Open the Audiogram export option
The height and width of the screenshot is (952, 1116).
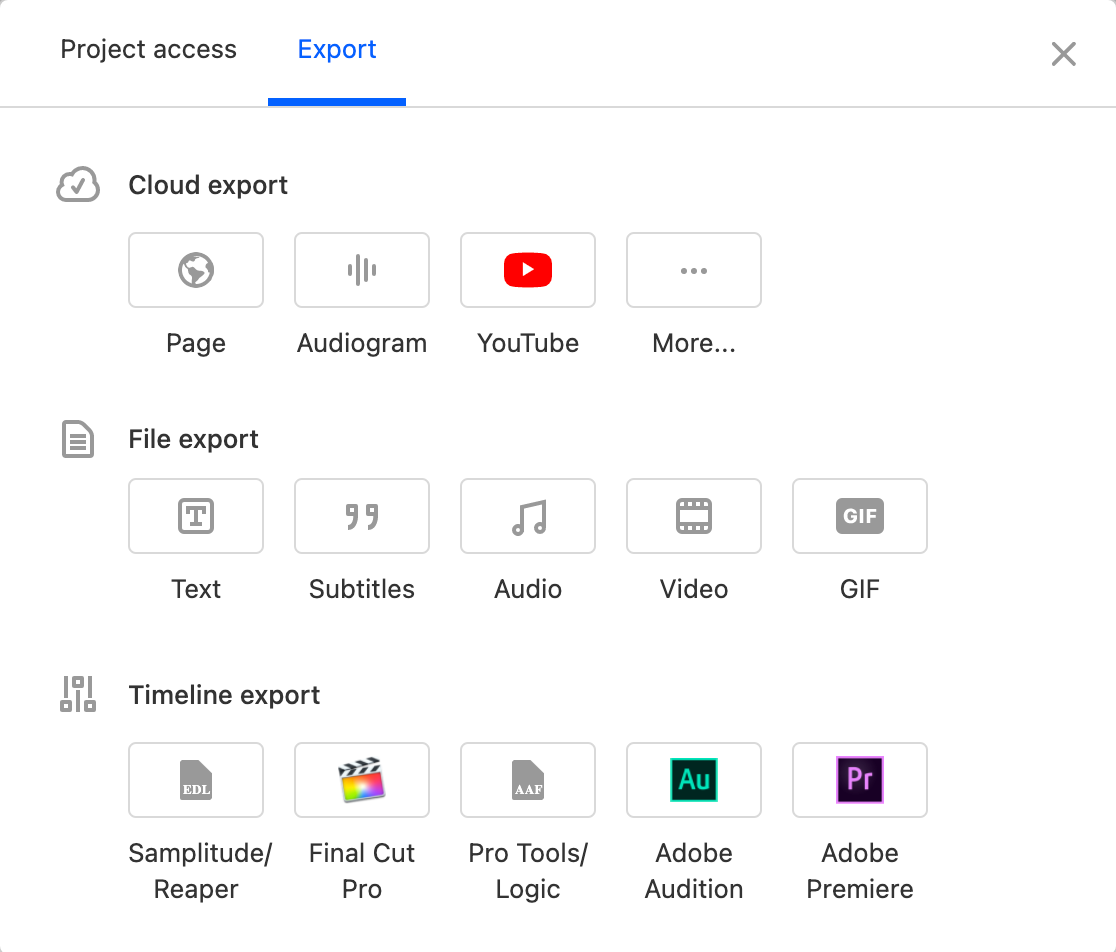[362, 270]
